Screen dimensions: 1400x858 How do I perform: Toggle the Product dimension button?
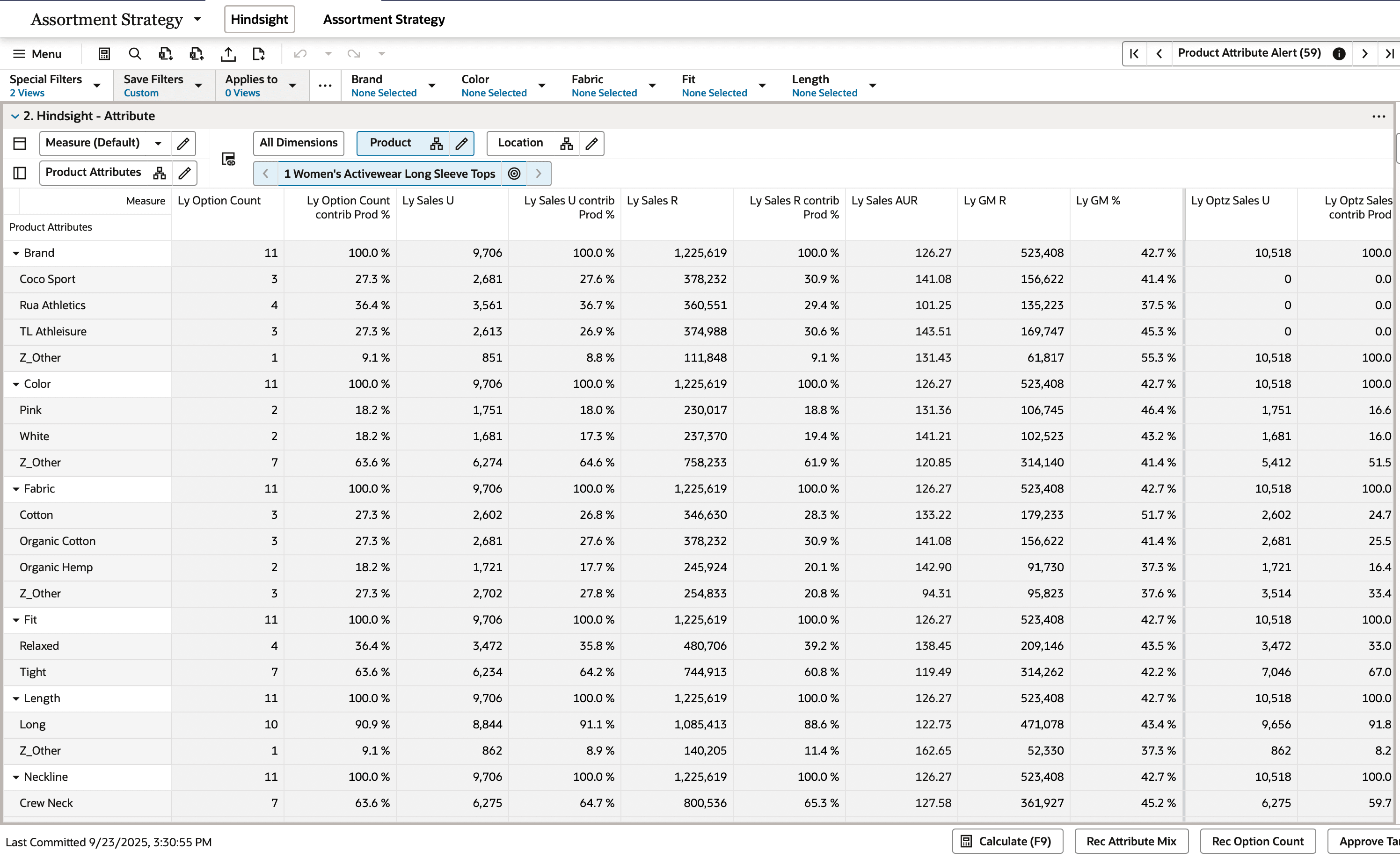tap(390, 143)
